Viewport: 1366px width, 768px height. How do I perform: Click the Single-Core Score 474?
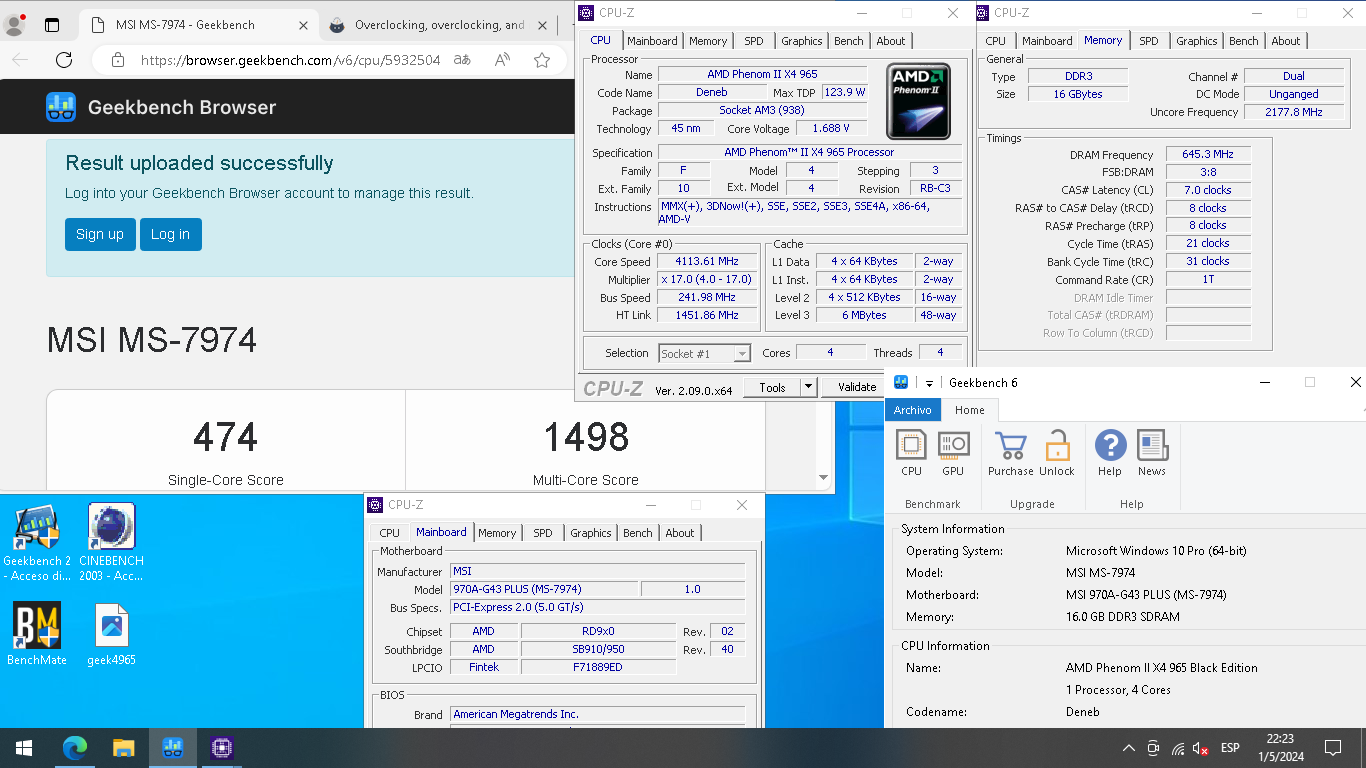coord(225,437)
